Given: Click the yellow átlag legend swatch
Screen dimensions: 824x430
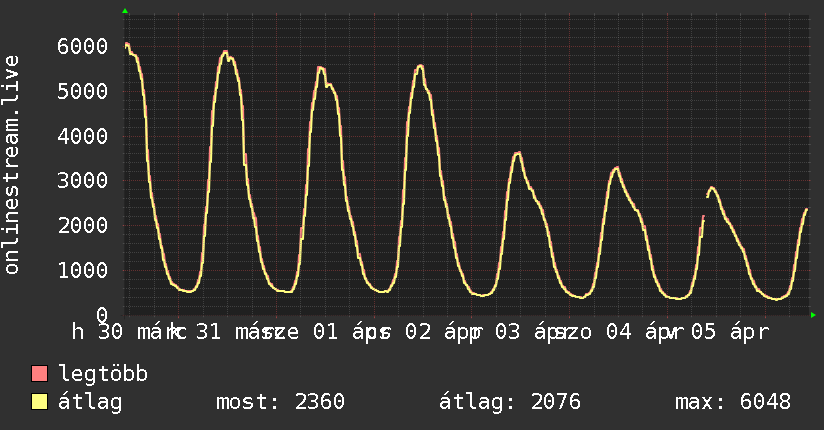Looking at the screenshot, I should coord(39,402).
